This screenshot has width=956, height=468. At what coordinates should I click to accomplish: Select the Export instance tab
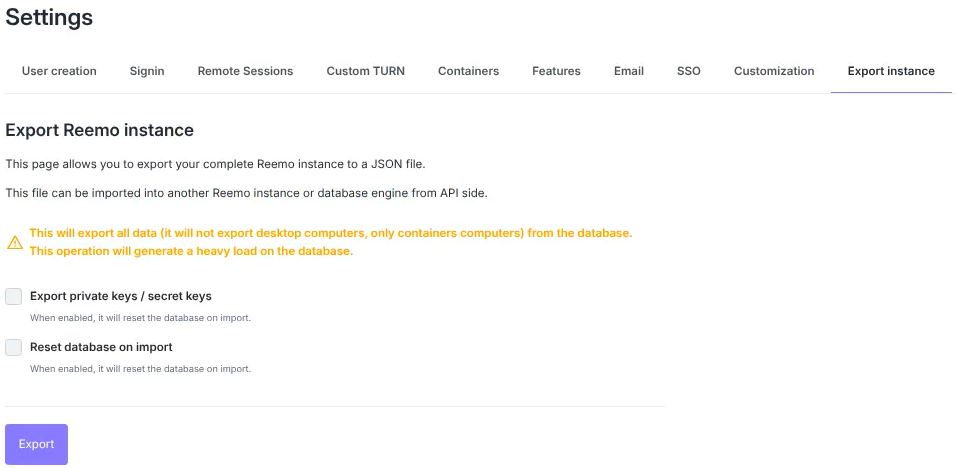point(891,71)
